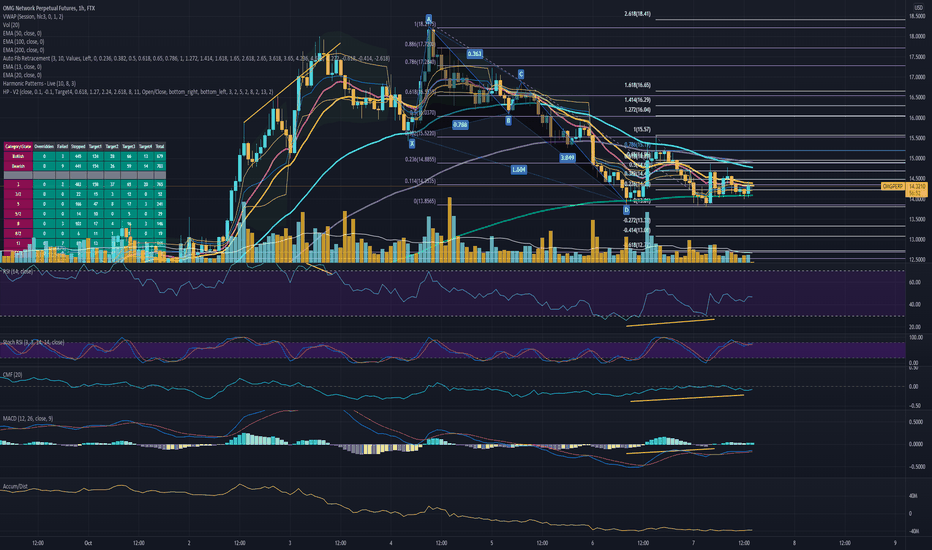932x550 pixels.
Task: Click the 1.604 harmonic ratio label
Action: (x=519, y=169)
